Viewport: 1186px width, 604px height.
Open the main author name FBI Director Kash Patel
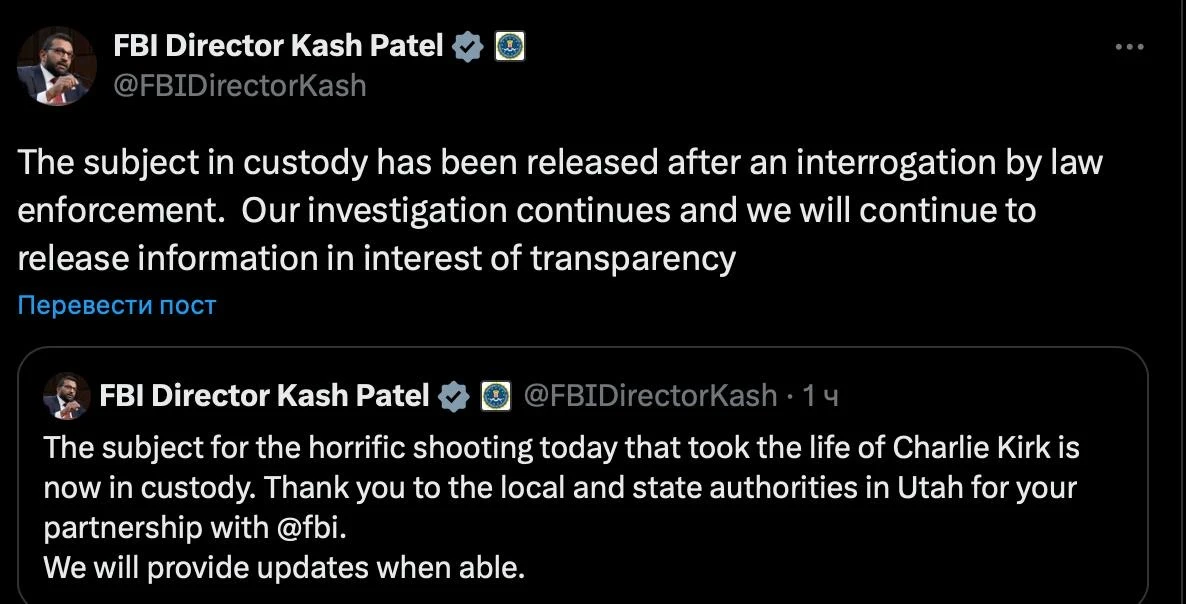[x=279, y=46]
